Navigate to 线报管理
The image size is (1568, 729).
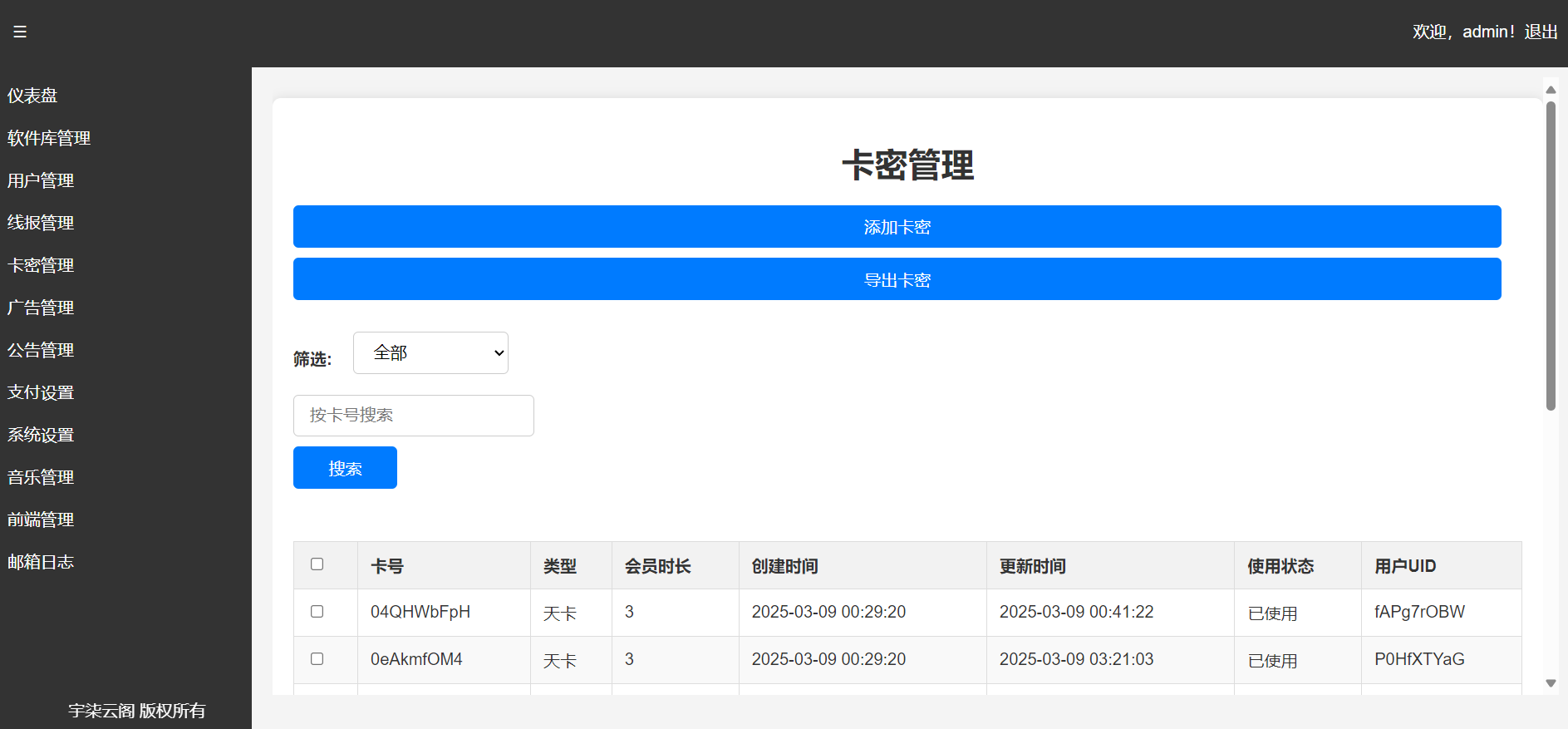pos(41,223)
